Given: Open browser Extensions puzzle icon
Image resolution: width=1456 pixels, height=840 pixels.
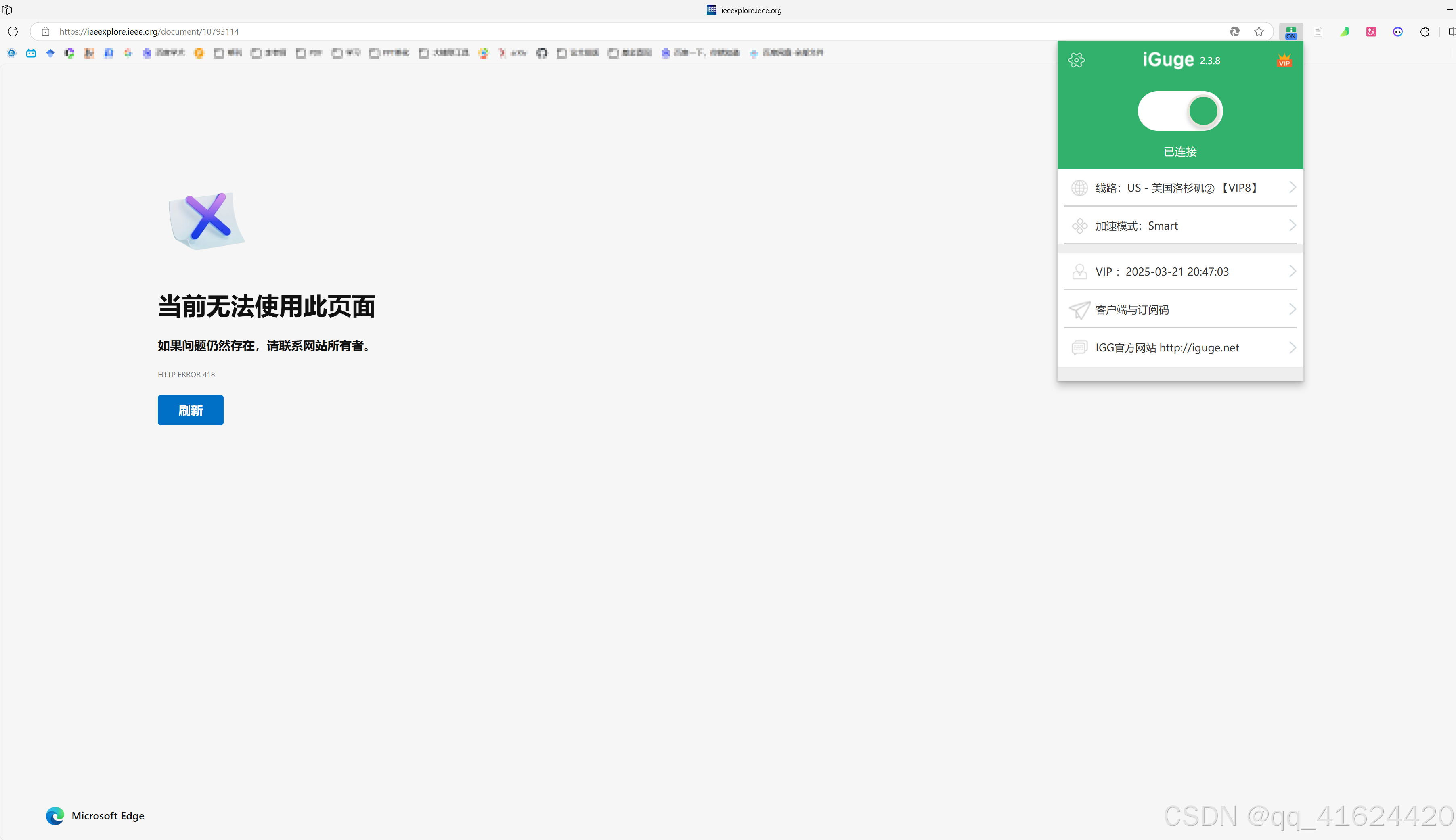Looking at the screenshot, I should [x=1424, y=32].
